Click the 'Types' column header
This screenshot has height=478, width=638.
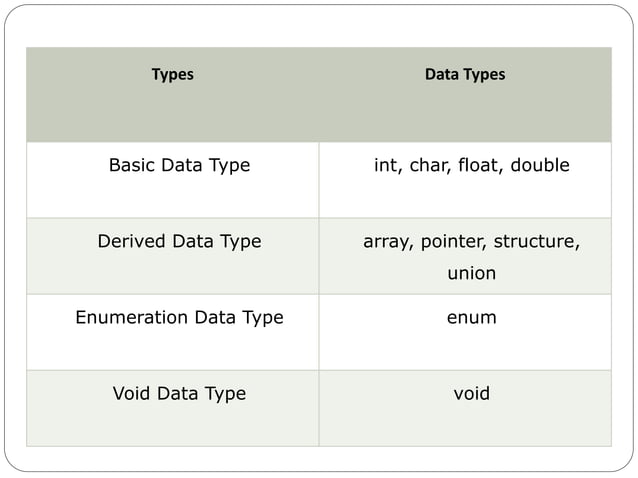(172, 75)
